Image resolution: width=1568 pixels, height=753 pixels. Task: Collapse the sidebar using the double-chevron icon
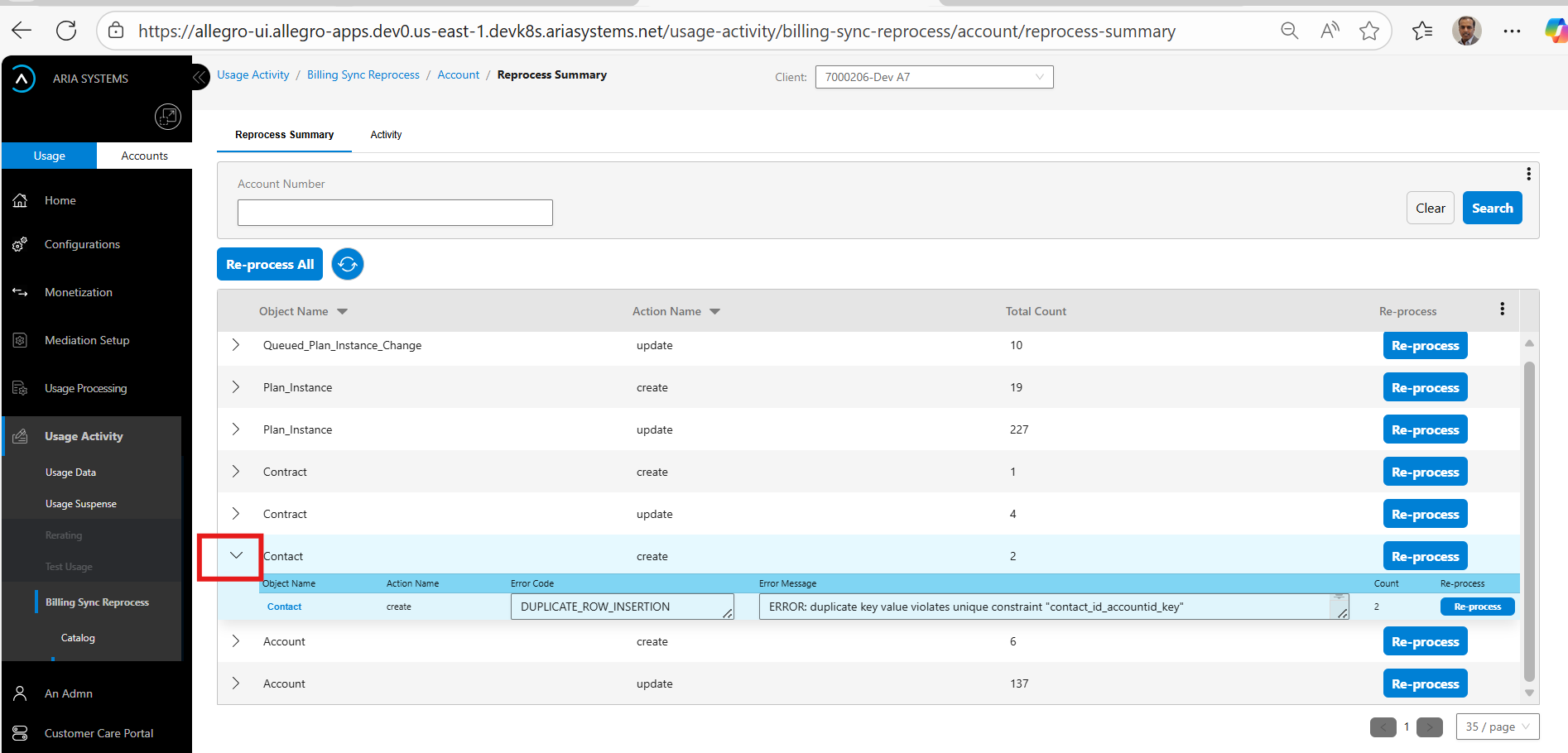[200, 78]
